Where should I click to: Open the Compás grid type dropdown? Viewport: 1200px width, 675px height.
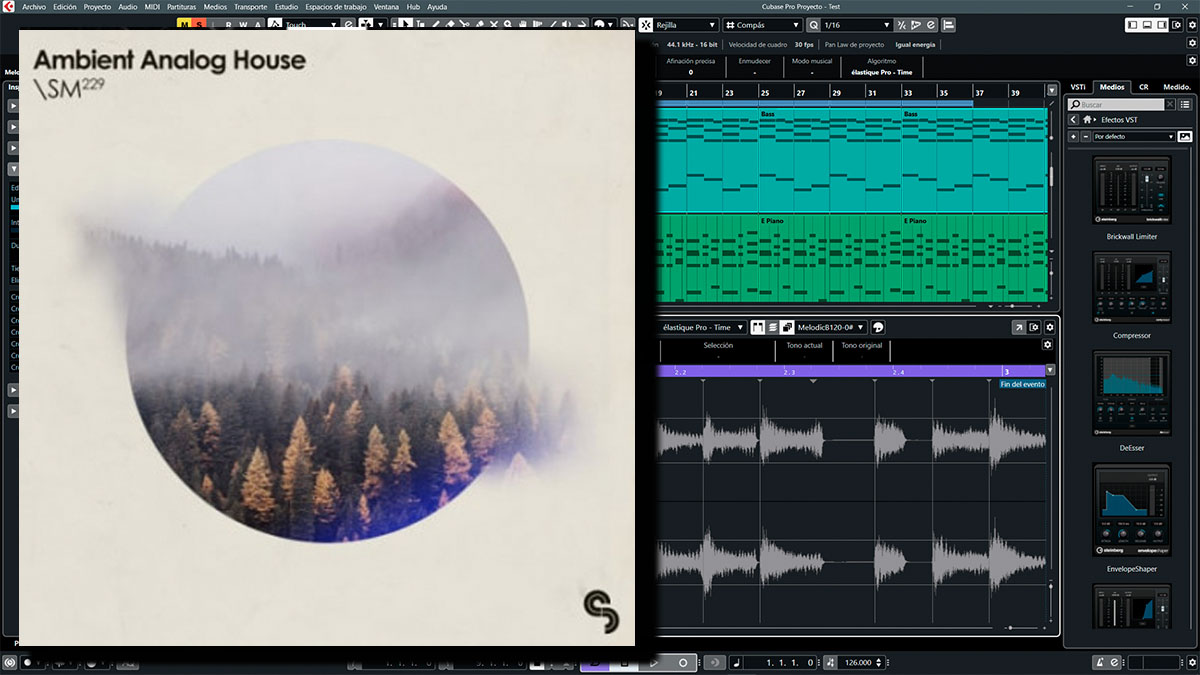pos(761,25)
